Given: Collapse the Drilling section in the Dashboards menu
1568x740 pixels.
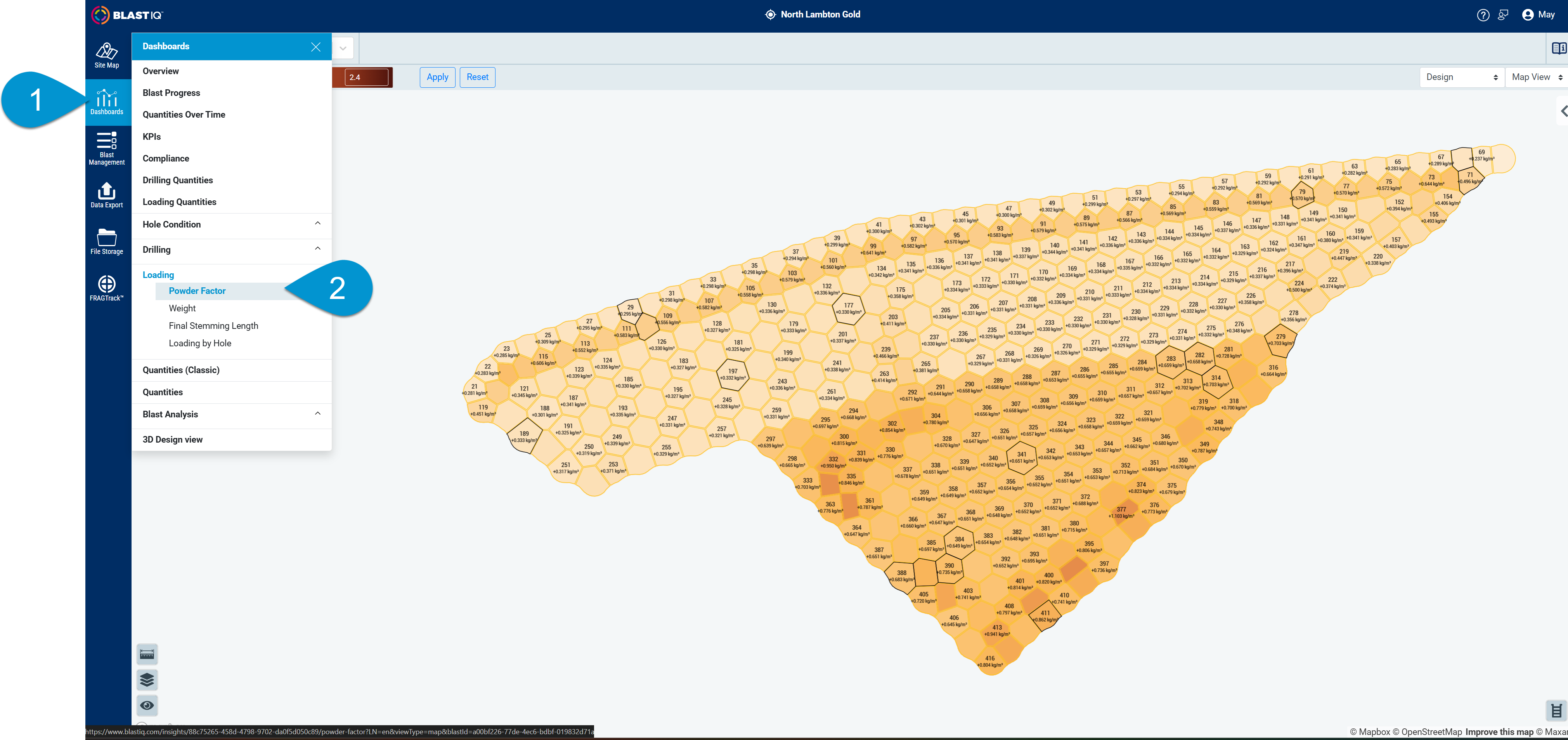Looking at the screenshot, I should tap(317, 249).
